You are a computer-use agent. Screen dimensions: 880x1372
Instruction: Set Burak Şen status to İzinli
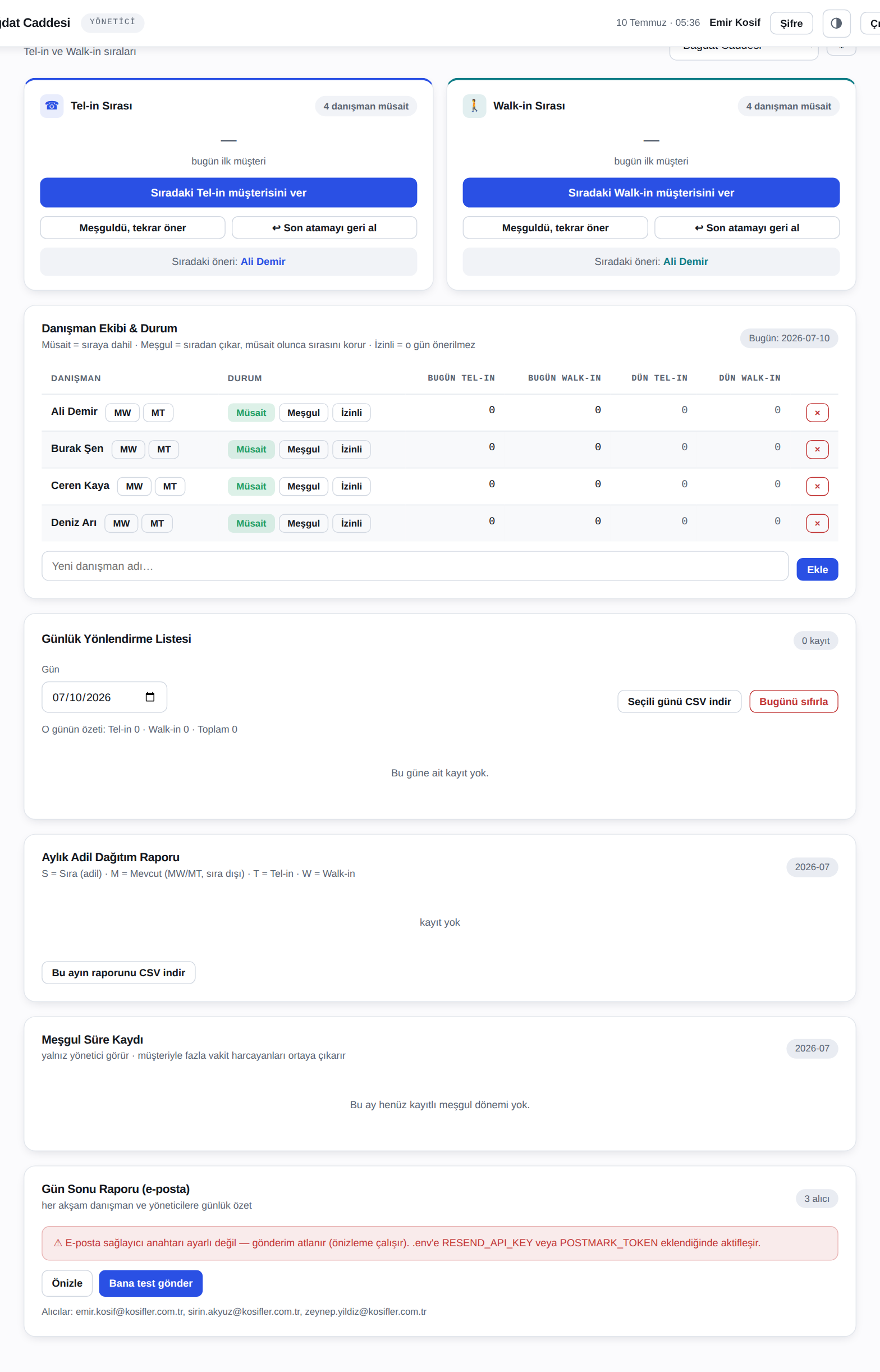[351, 449]
